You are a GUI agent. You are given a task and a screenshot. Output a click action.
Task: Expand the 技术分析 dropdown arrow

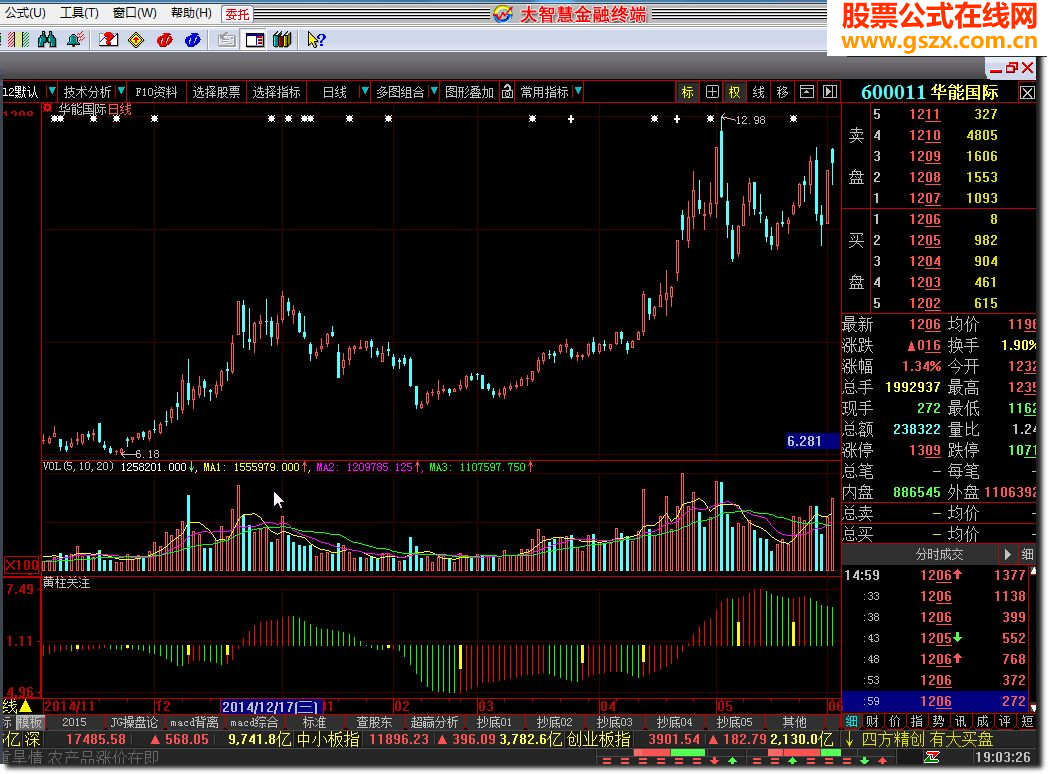point(121,90)
